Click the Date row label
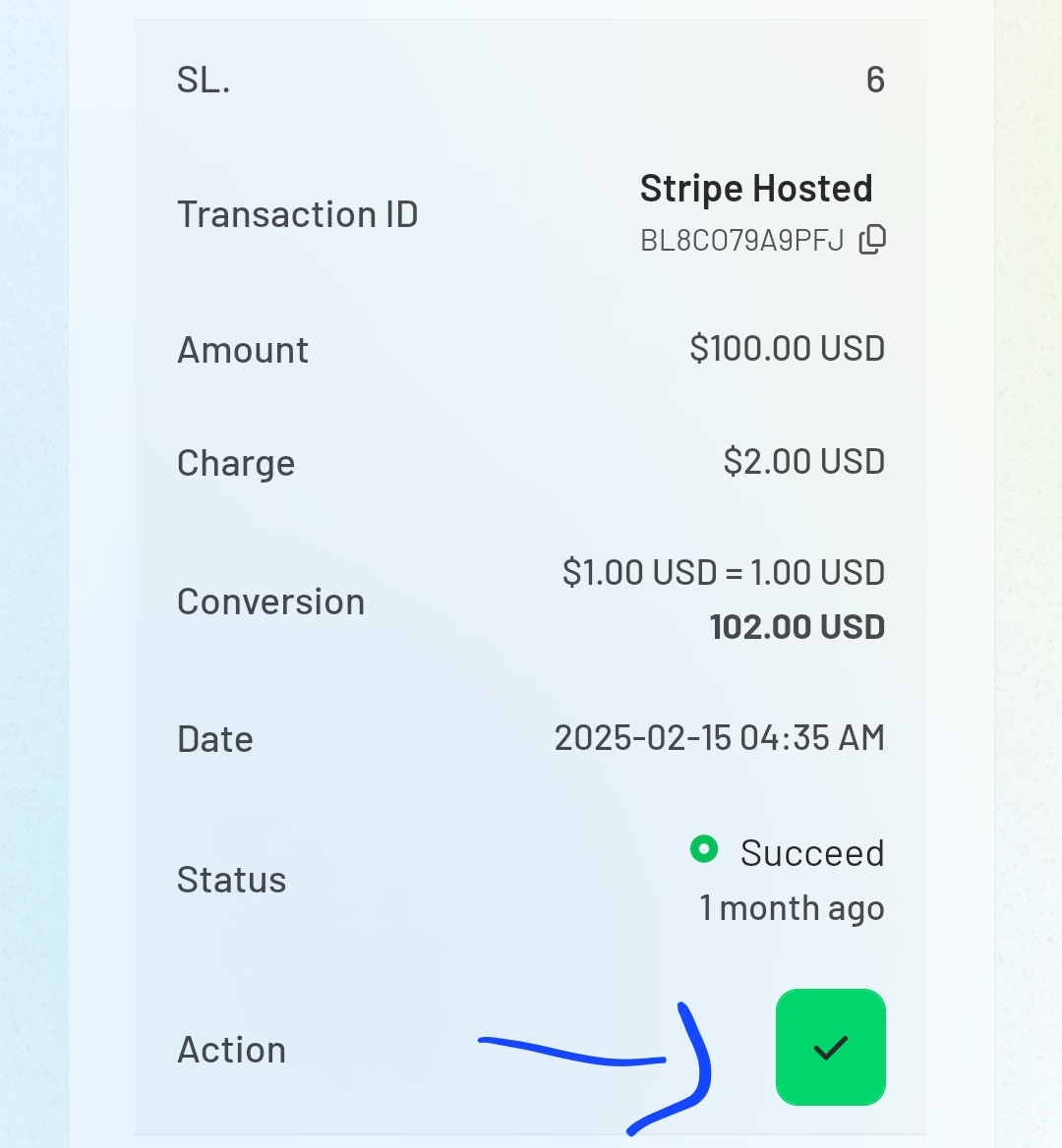Screen dimensions: 1062x1148 coord(215,739)
